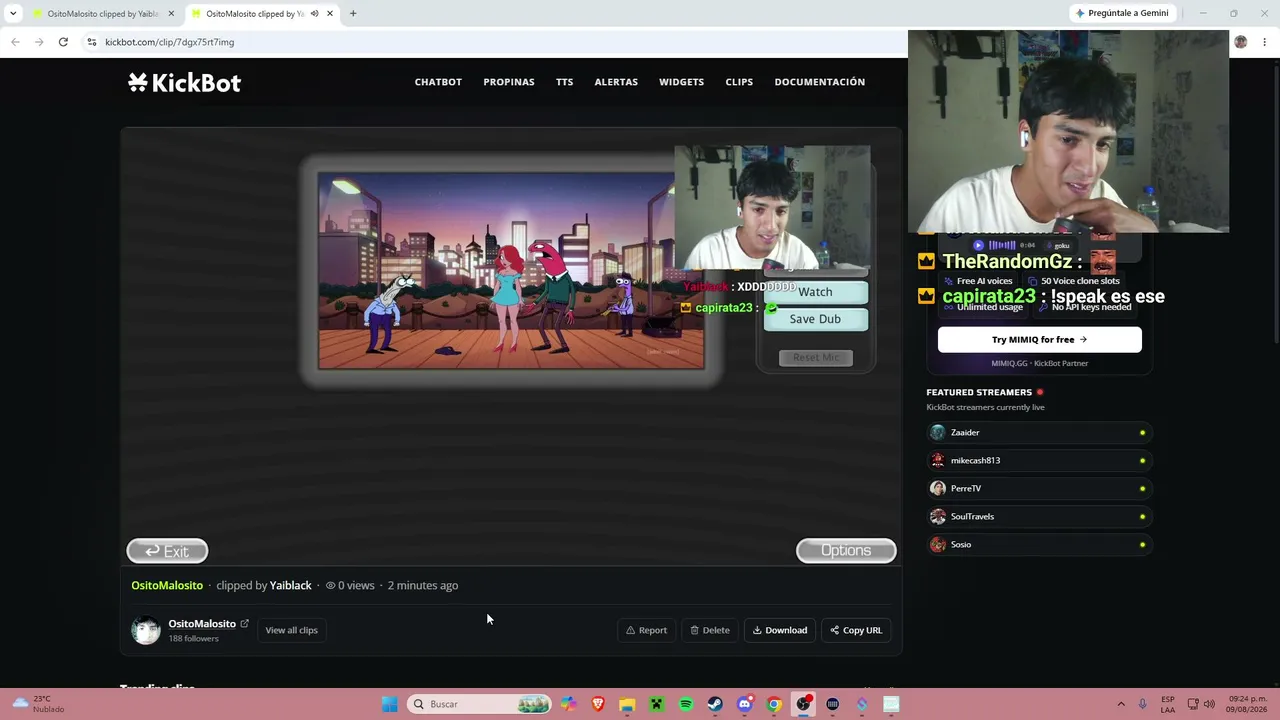Click Sosio's avatar icon
Viewport: 1280px width, 720px height.
(x=937, y=544)
